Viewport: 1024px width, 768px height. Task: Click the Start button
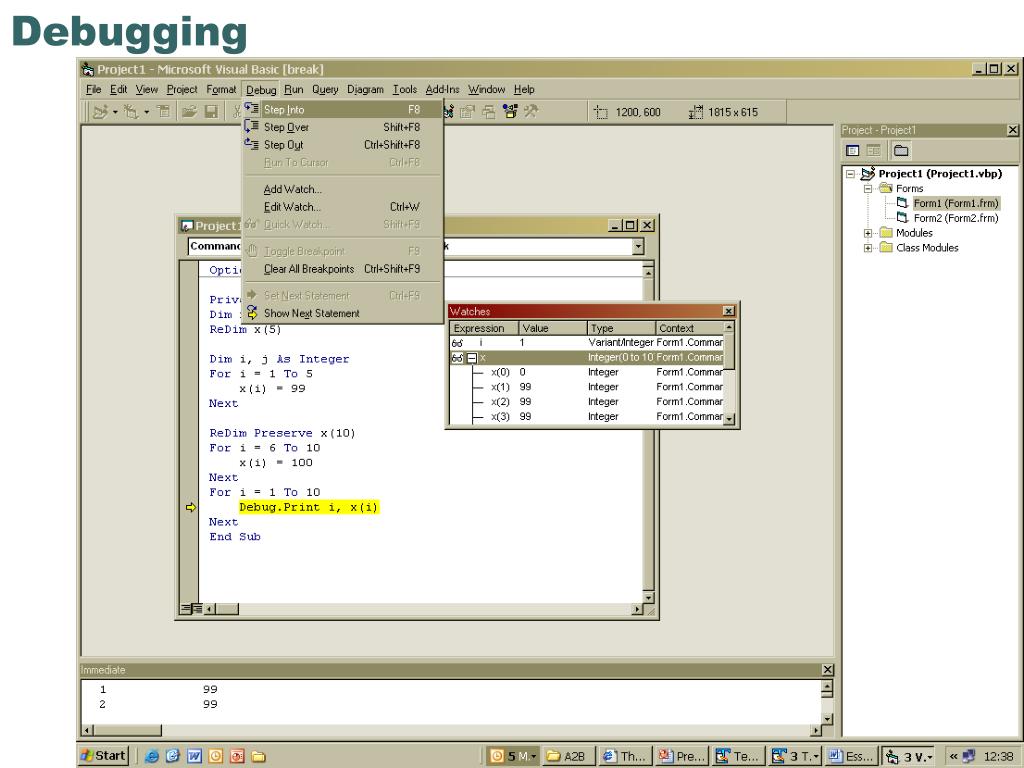point(103,756)
